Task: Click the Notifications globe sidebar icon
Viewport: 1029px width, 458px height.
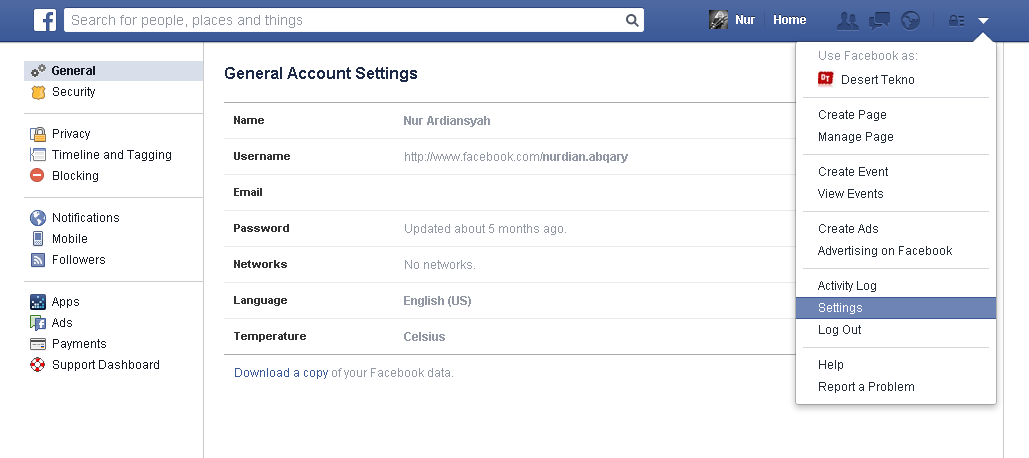Action: click(38, 217)
